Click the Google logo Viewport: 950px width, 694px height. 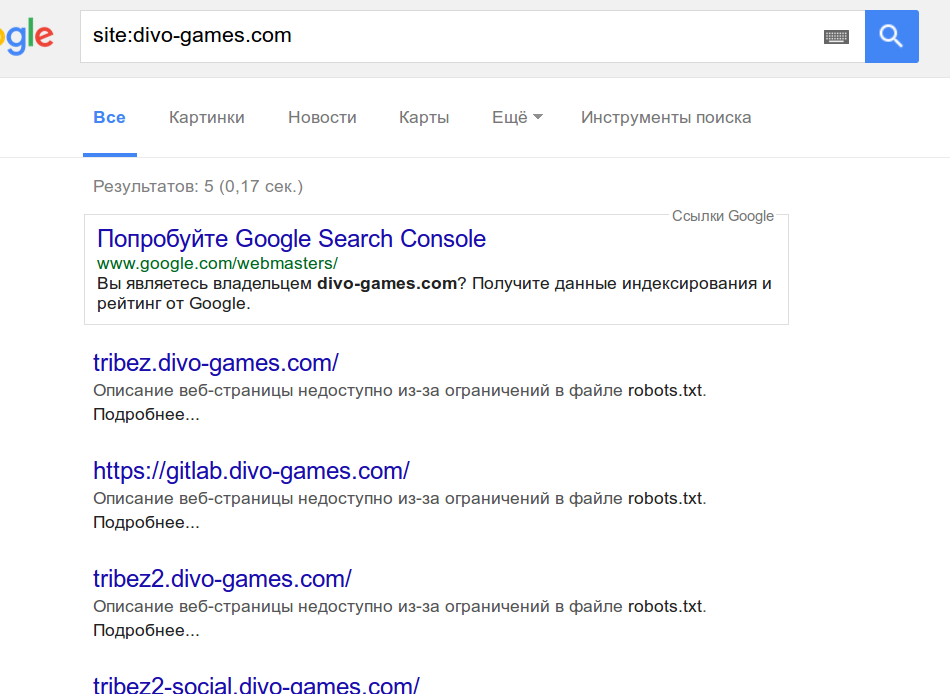pos(27,36)
